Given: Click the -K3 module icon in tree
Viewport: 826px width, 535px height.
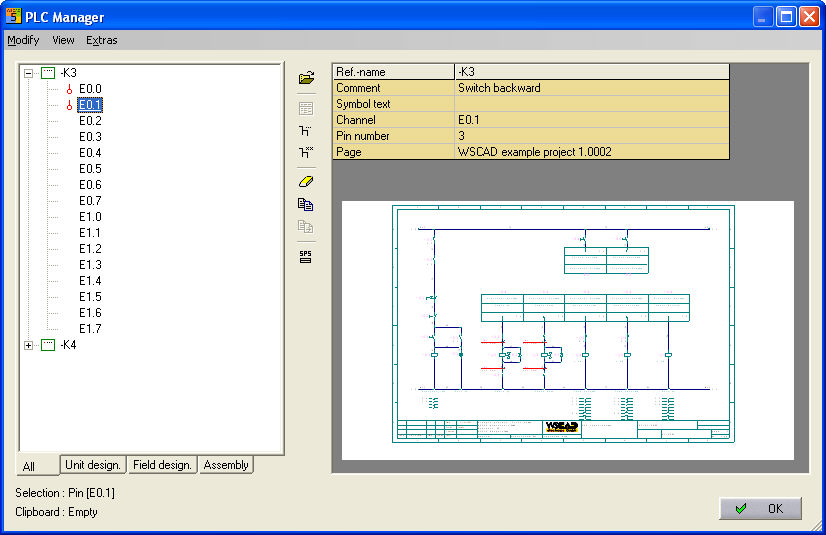Looking at the screenshot, I should [48, 73].
